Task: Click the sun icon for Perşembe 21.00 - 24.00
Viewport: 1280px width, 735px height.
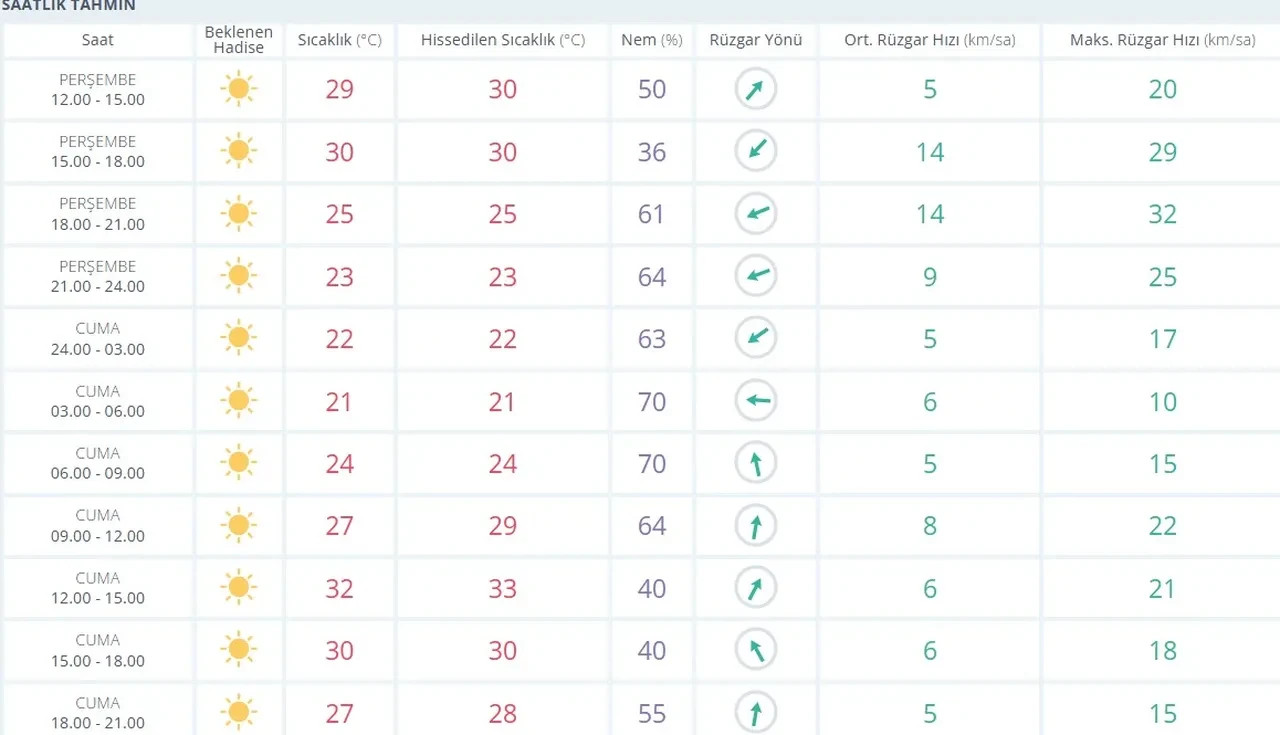Action: (x=238, y=276)
